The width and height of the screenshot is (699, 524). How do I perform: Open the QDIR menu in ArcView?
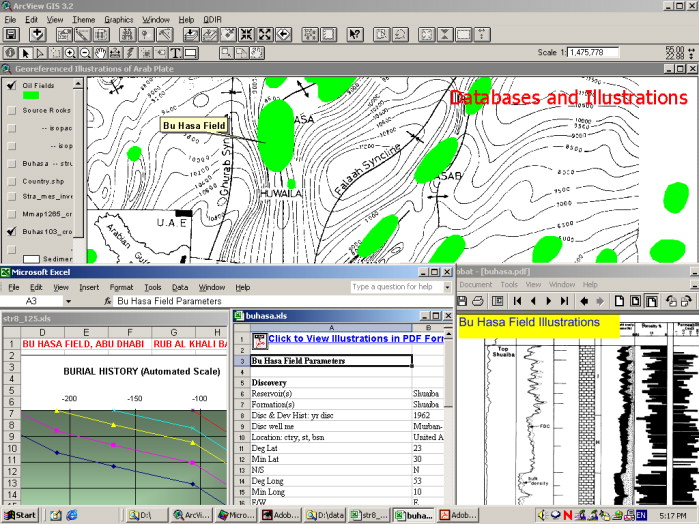[212, 20]
